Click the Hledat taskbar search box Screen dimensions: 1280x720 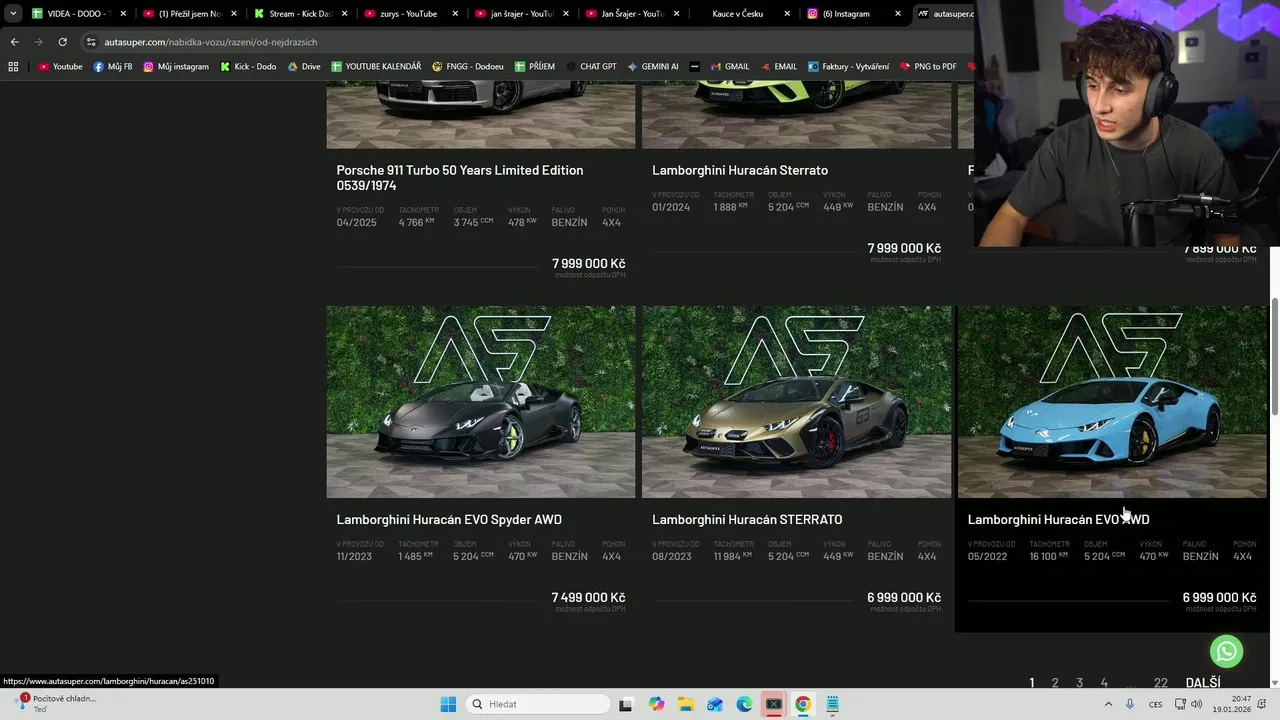click(539, 704)
